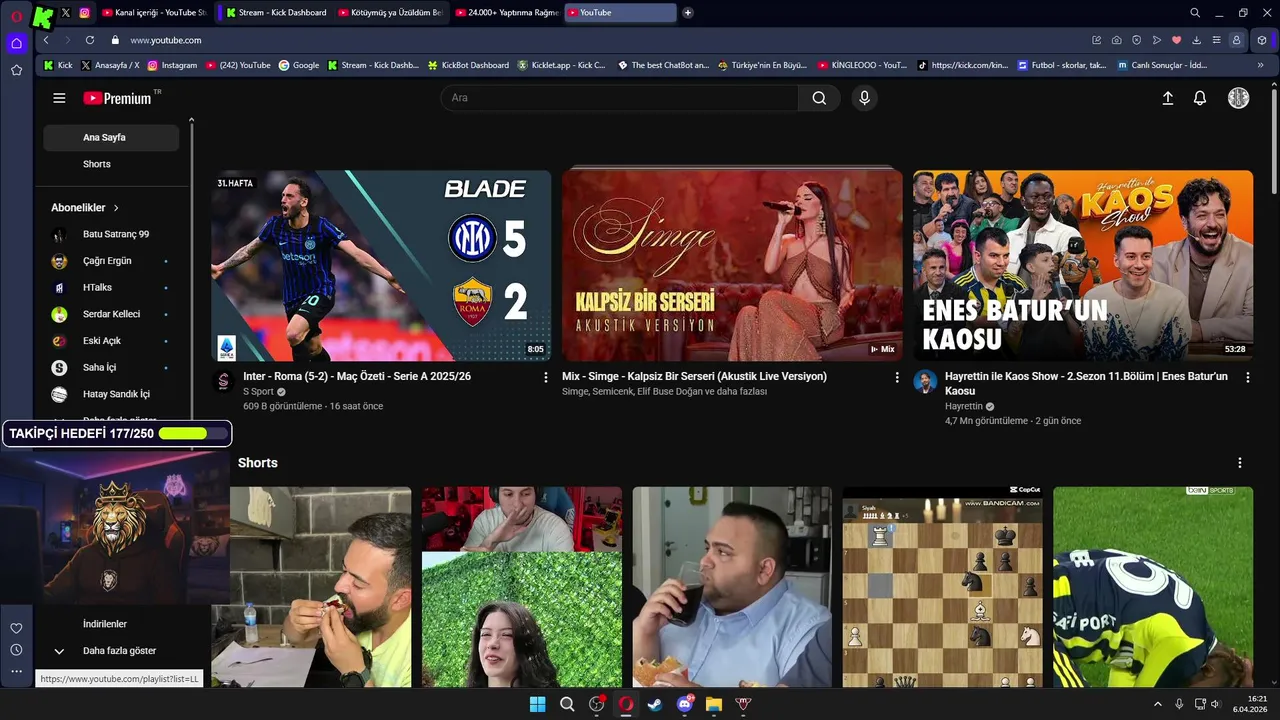The height and width of the screenshot is (720, 1280).
Task: Show hidden system tray icons chevron
Action: click(1158, 704)
